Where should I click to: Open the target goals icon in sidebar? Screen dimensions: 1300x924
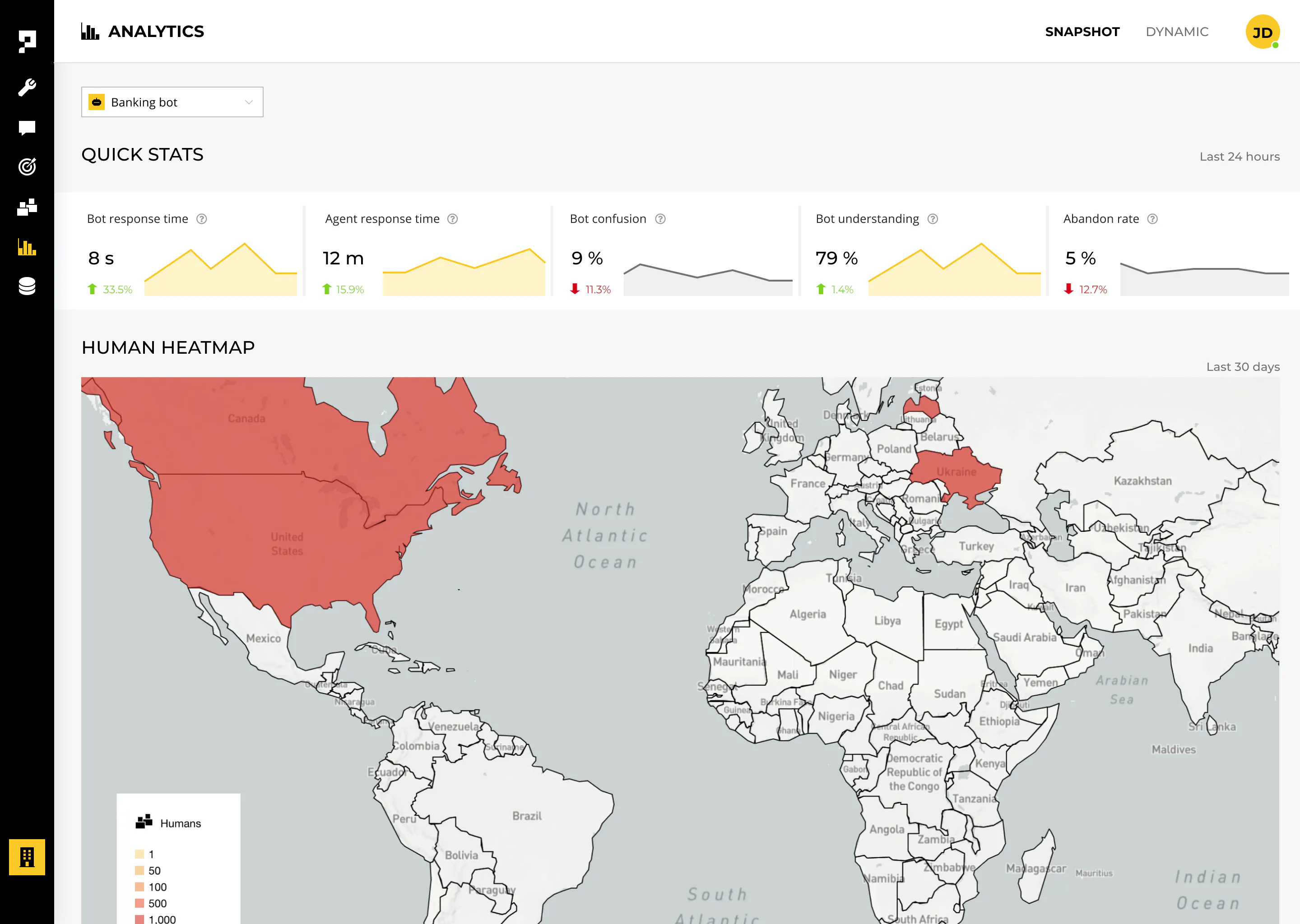click(x=27, y=166)
